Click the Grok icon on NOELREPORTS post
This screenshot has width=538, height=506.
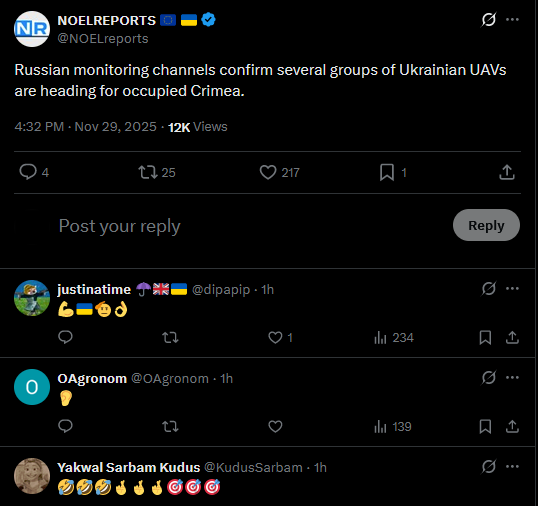[x=488, y=20]
